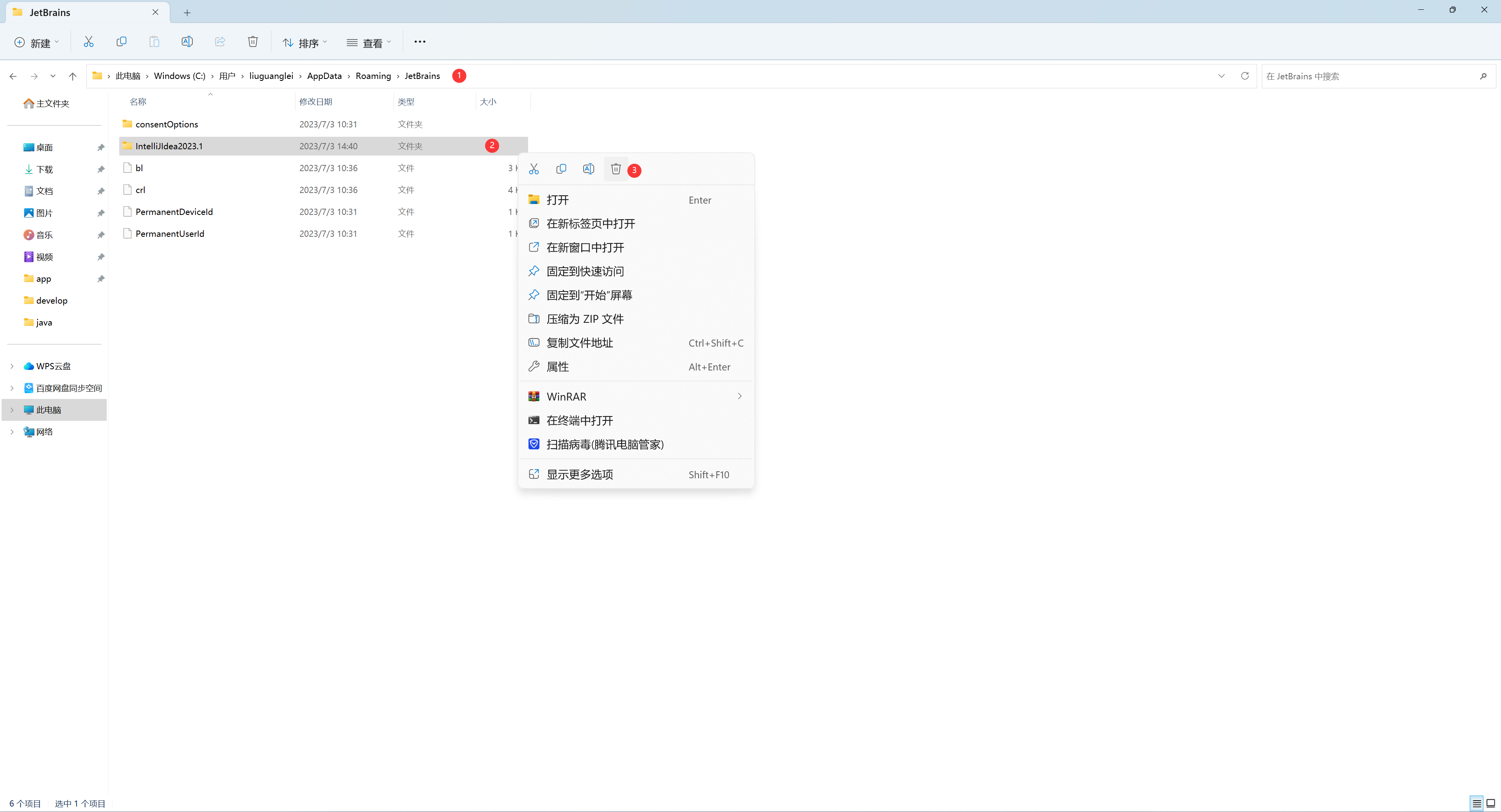Click the context menu Copy icon

(561, 170)
